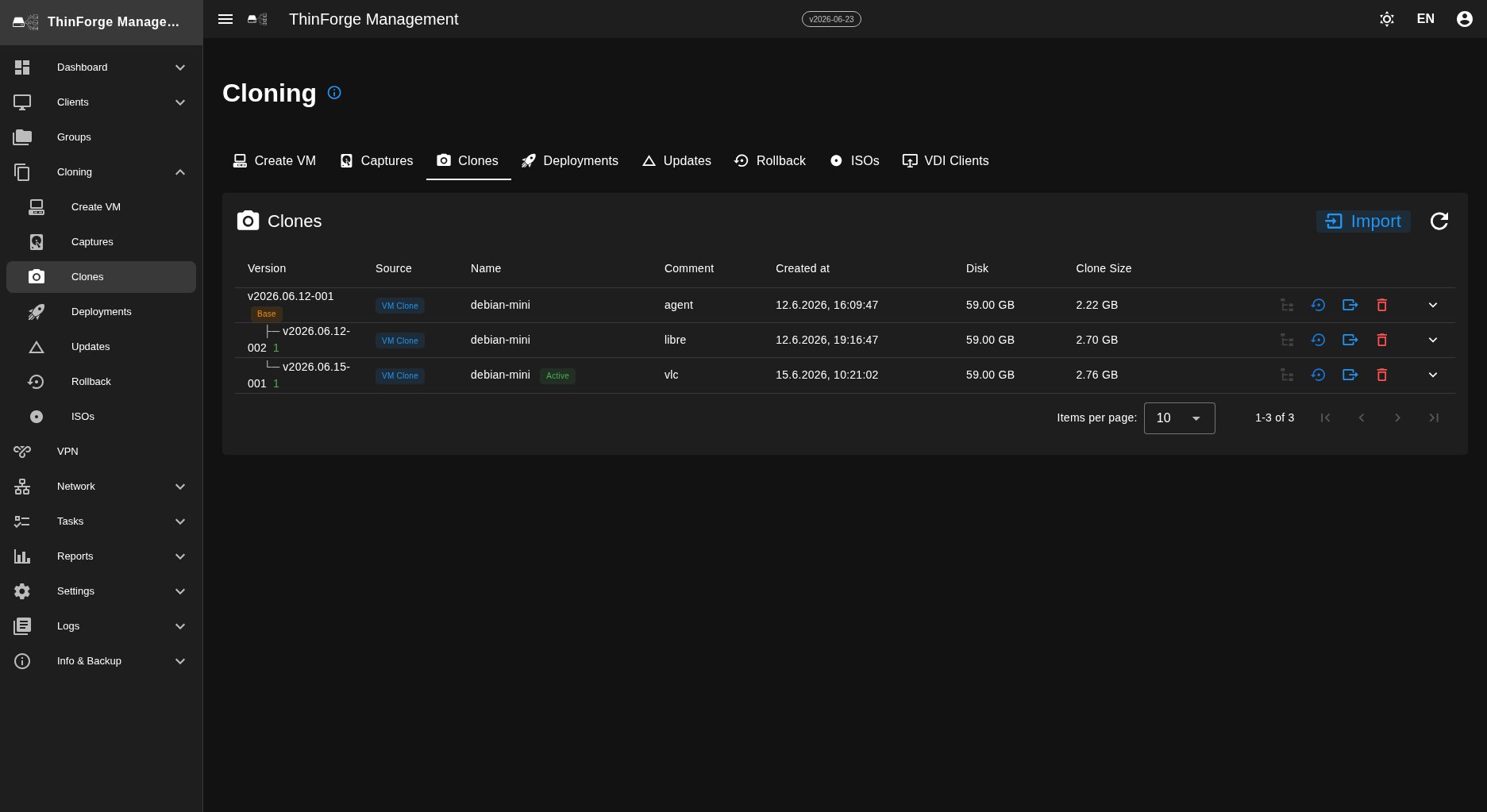Image resolution: width=1487 pixels, height=812 pixels.
Task: Change language via EN button
Action: click(x=1425, y=19)
